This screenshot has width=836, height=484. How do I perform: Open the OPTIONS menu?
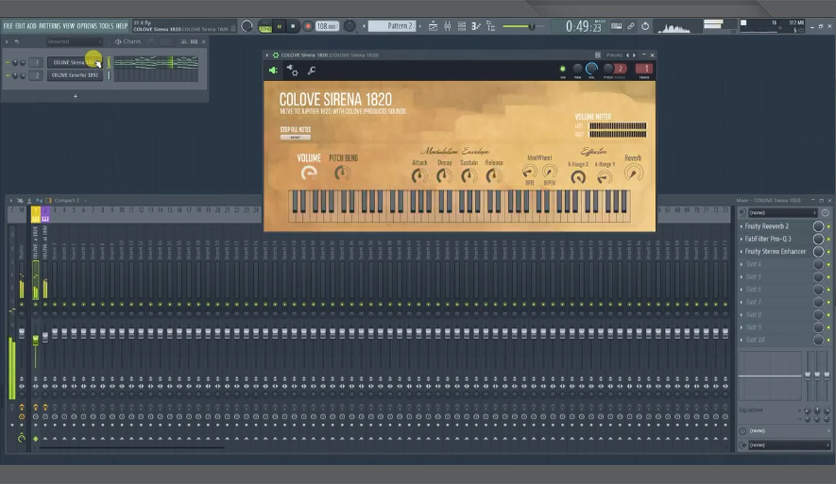pos(87,26)
